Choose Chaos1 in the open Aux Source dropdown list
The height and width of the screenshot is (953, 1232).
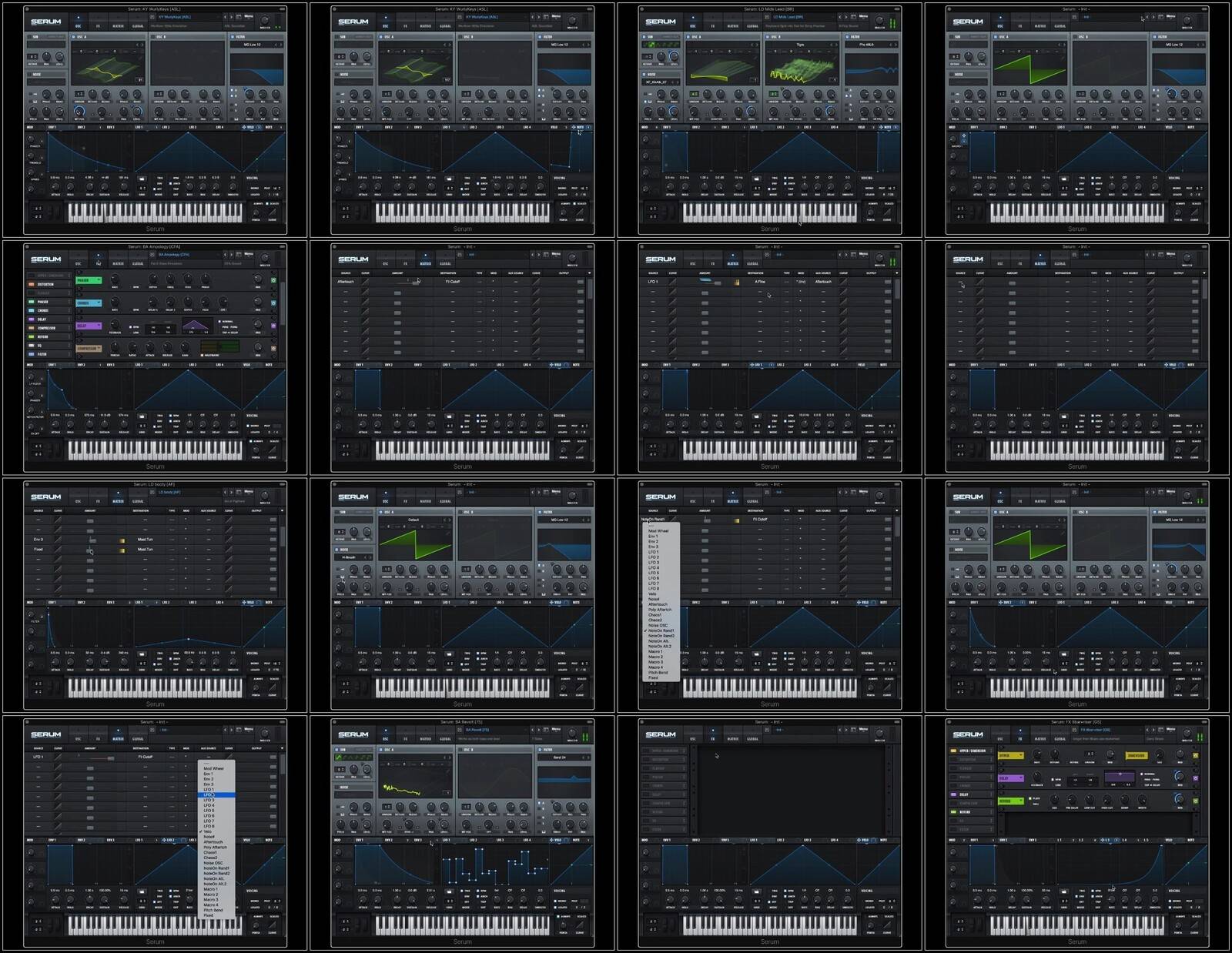pos(210,852)
